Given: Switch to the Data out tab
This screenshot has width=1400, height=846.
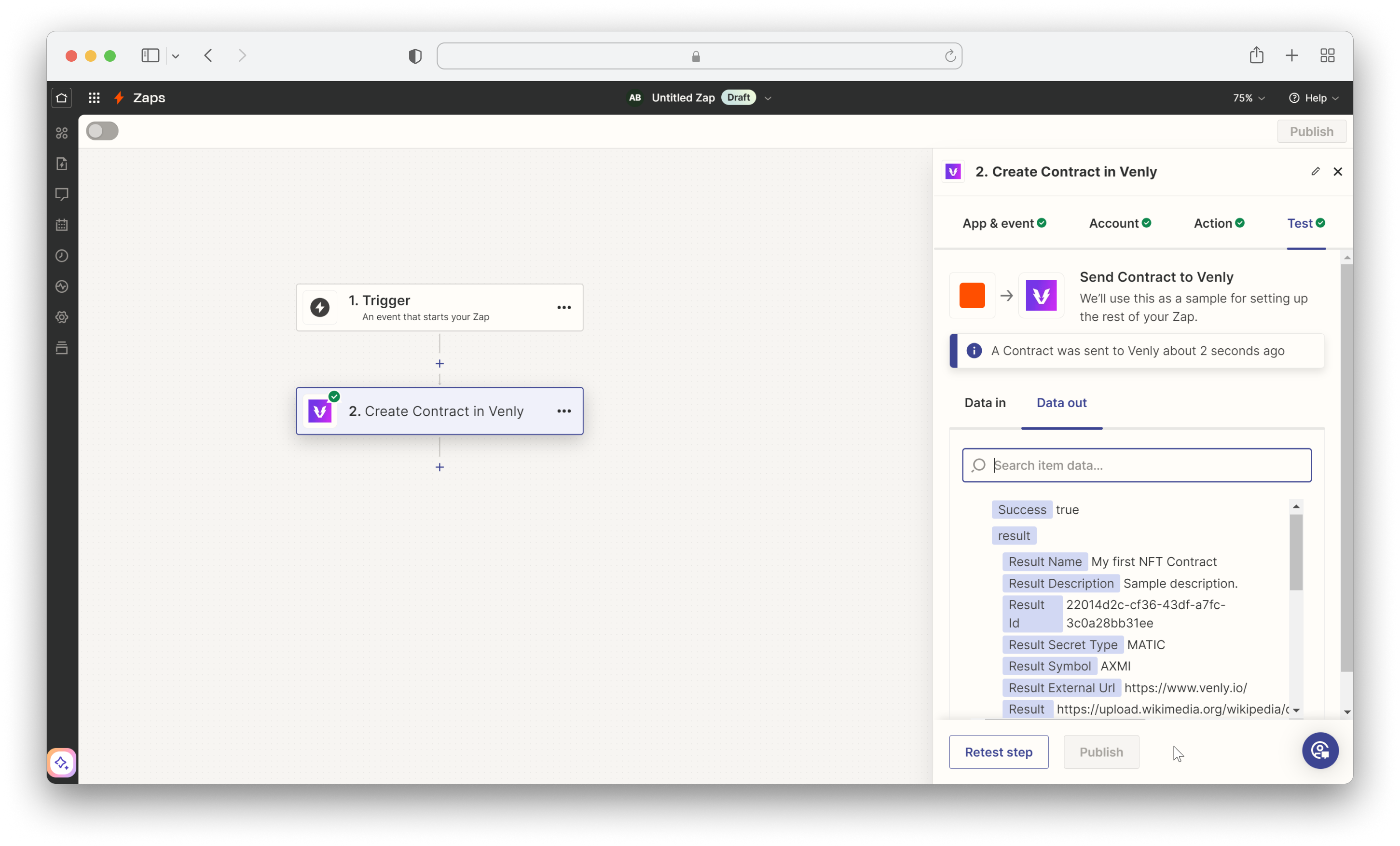Looking at the screenshot, I should [x=1062, y=402].
